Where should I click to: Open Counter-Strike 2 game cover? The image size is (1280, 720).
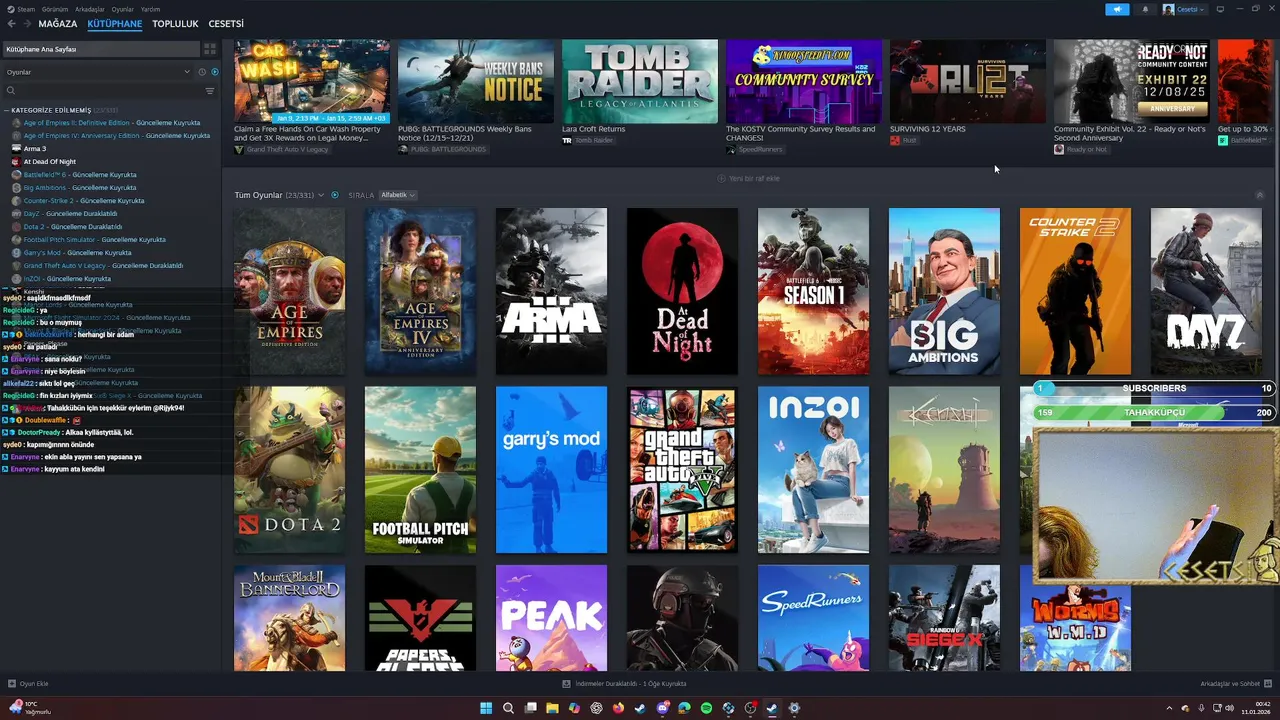click(1075, 291)
